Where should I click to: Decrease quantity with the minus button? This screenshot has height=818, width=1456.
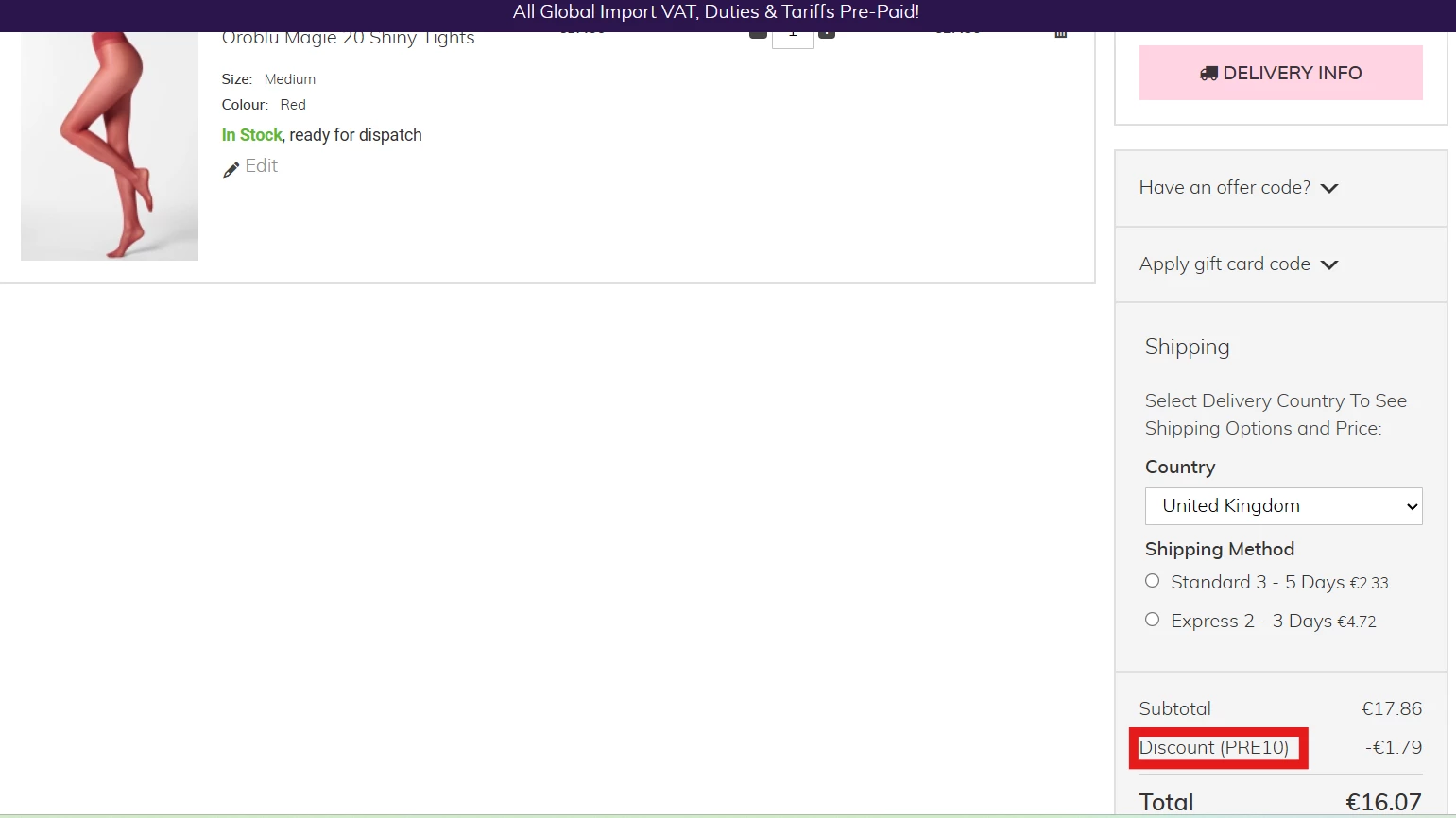tap(758, 34)
